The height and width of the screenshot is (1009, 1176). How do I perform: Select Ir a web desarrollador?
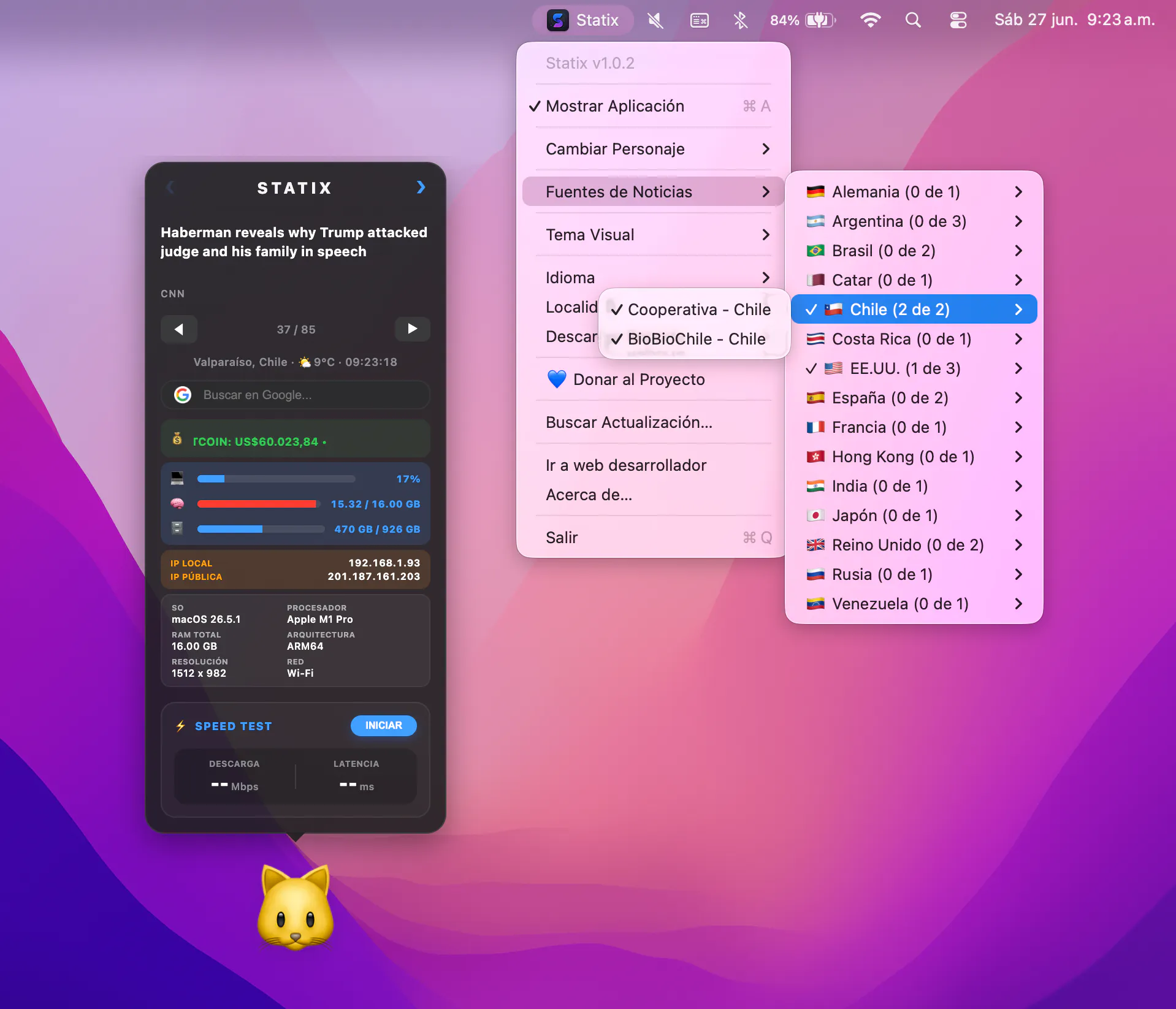point(652,465)
